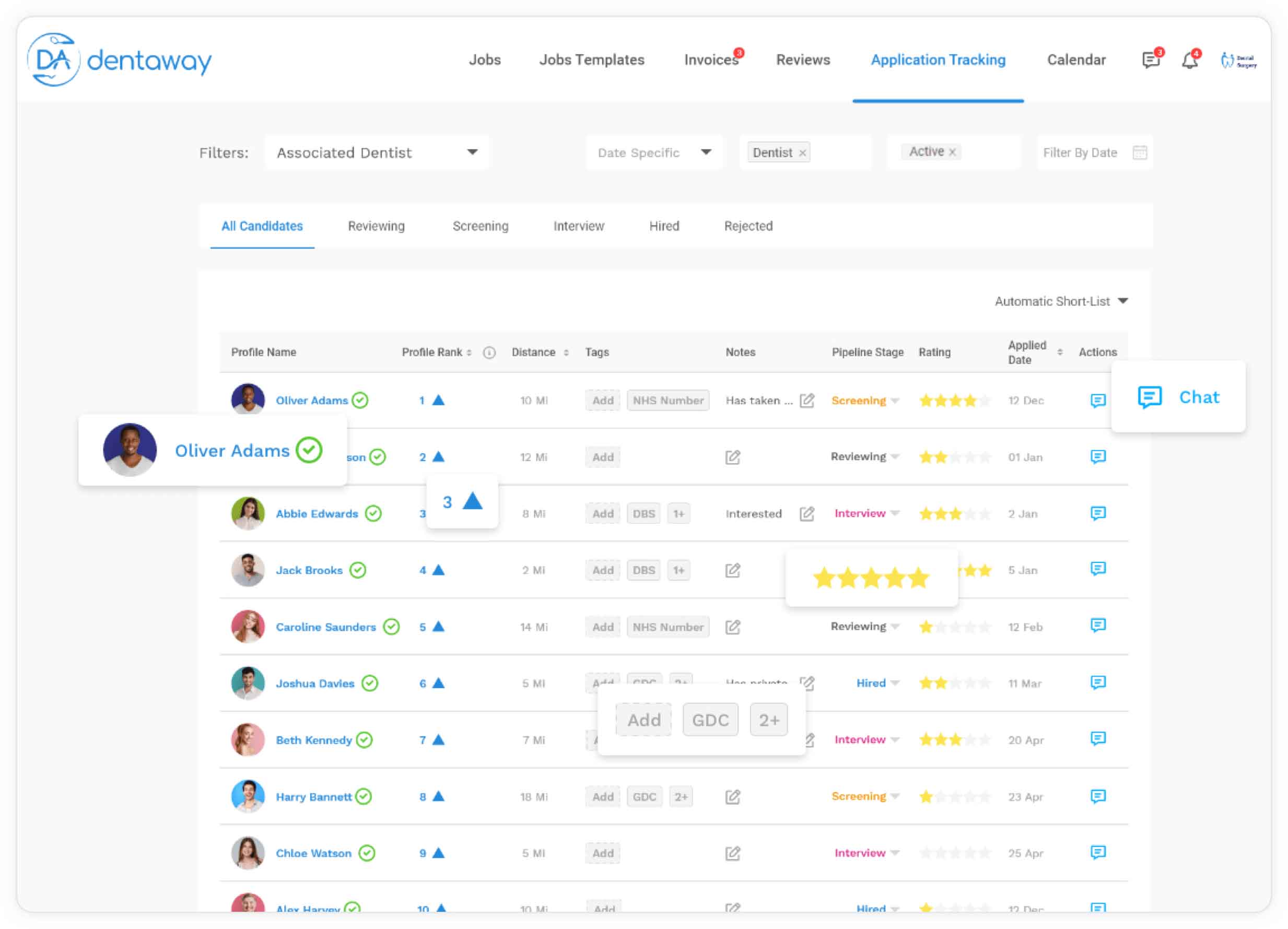
Task: Click the Filter By Date calendar icon
Action: coord(1139,152)
